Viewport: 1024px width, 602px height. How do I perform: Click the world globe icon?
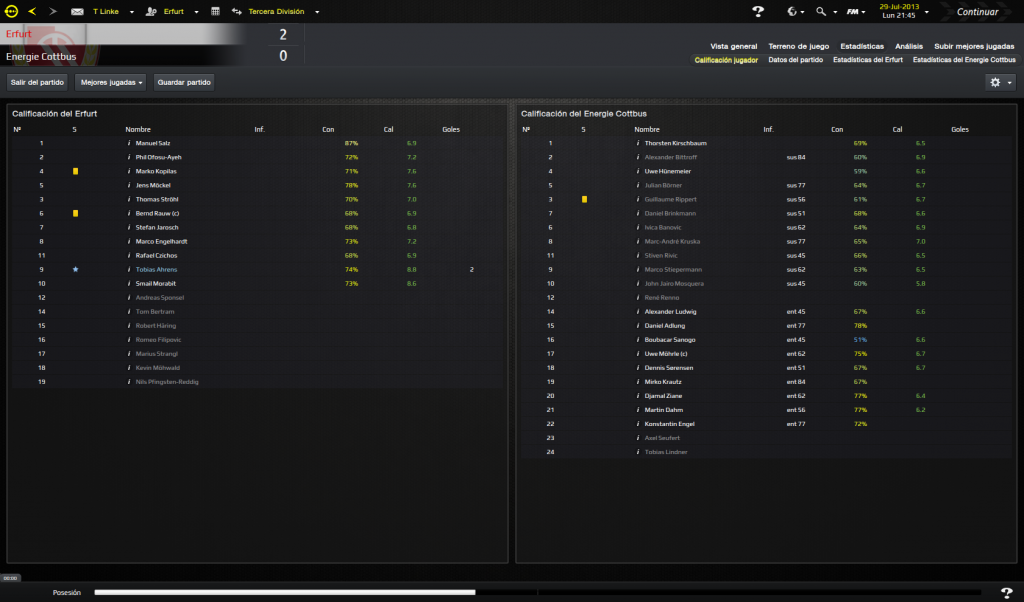[x=792, y=12]
